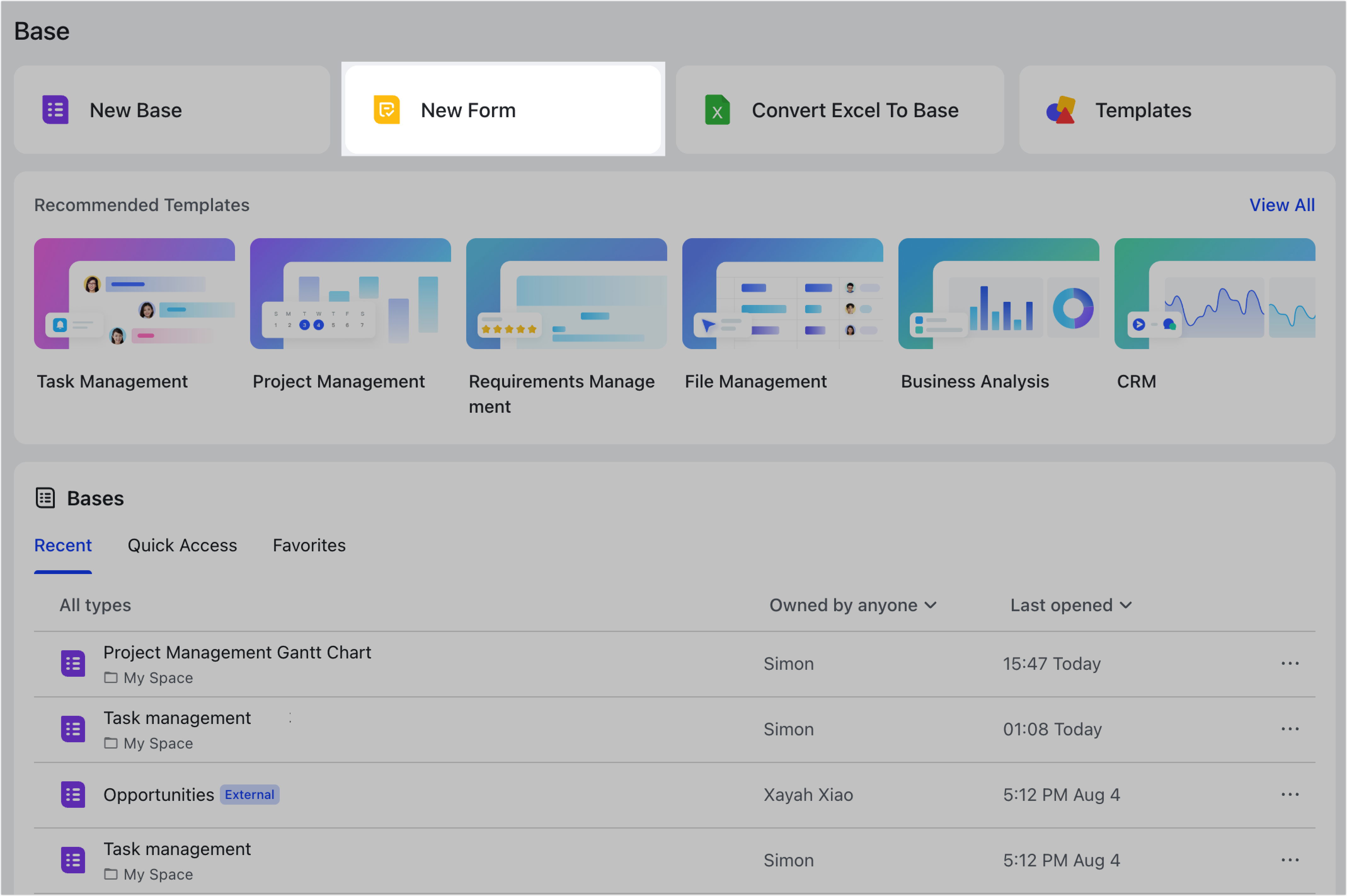Click the New Form button
Viewport: 1347px width, 896px height.
(x=503, y=110)
